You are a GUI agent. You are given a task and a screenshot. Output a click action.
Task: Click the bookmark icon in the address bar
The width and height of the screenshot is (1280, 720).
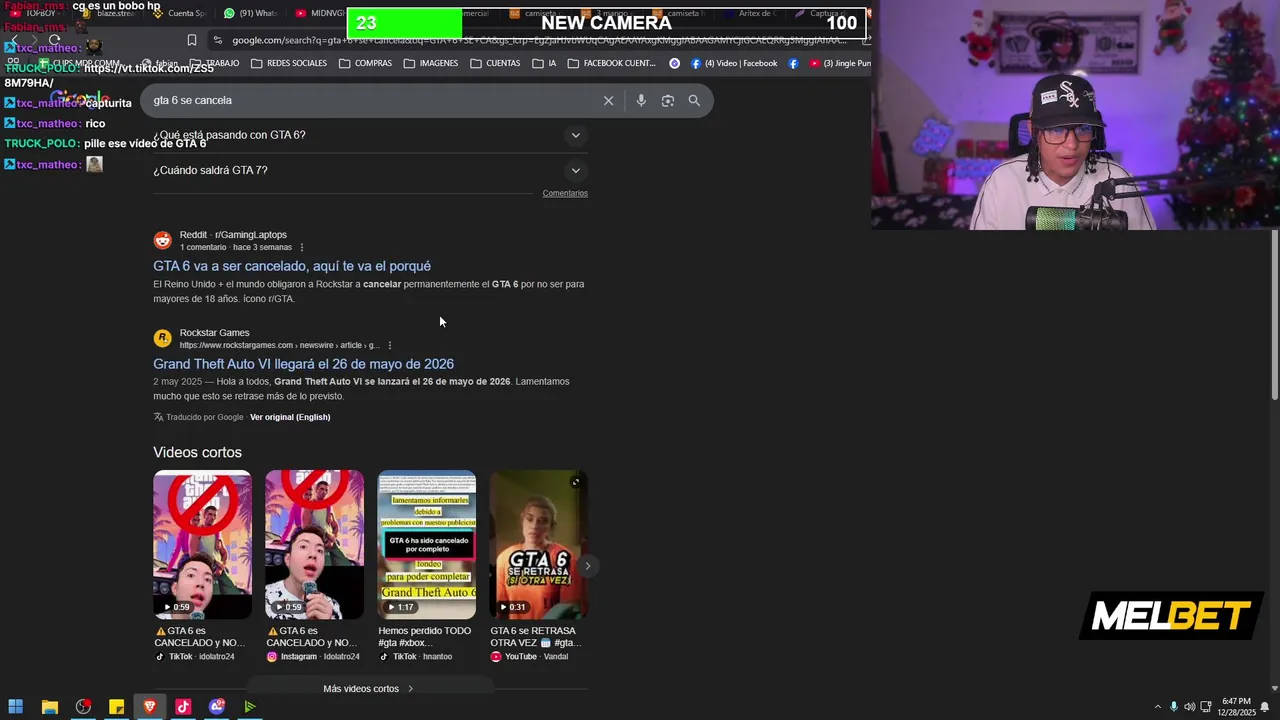click(192, 40)
